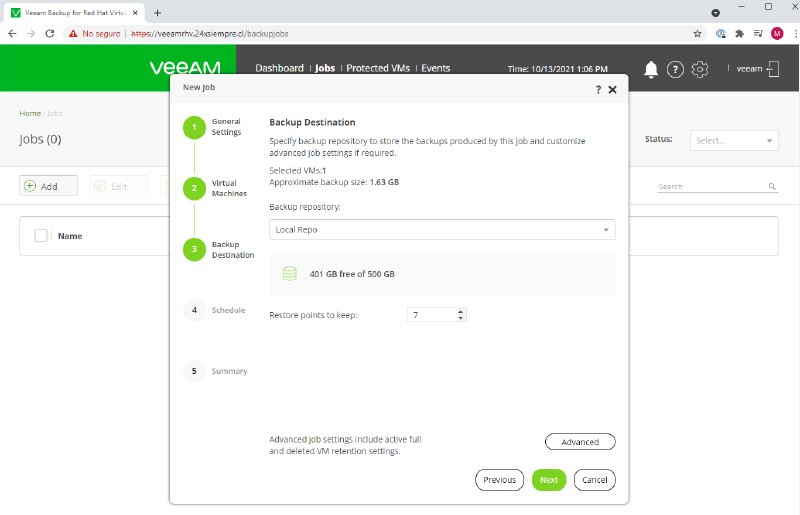Screen dimensions: 800x515
Task: Click the repository database icon
Action: [290, 274]
